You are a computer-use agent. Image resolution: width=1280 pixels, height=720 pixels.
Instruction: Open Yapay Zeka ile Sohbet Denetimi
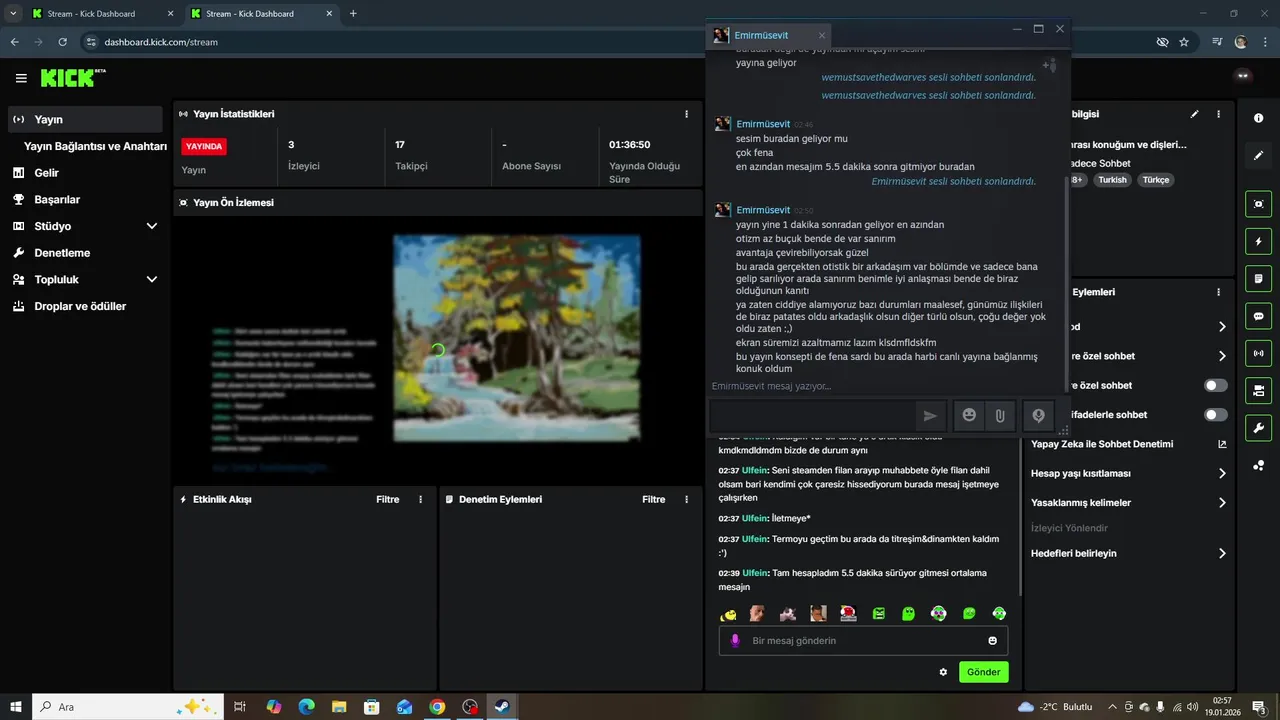tap(1102, 444)
